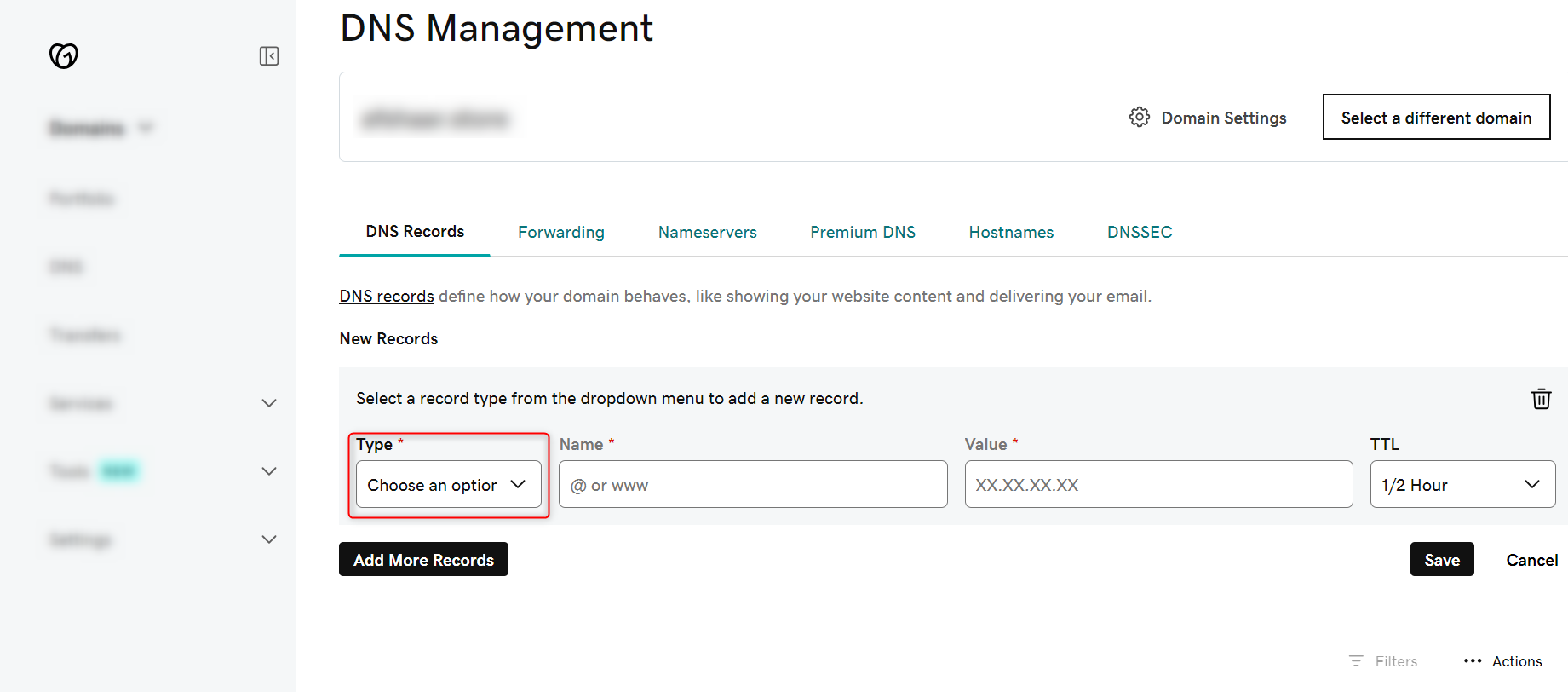Image resolution: width=1568 pixels, height=692 pixels.
Task: Open the Type record dropdown
Action: (x=448, y=485)
